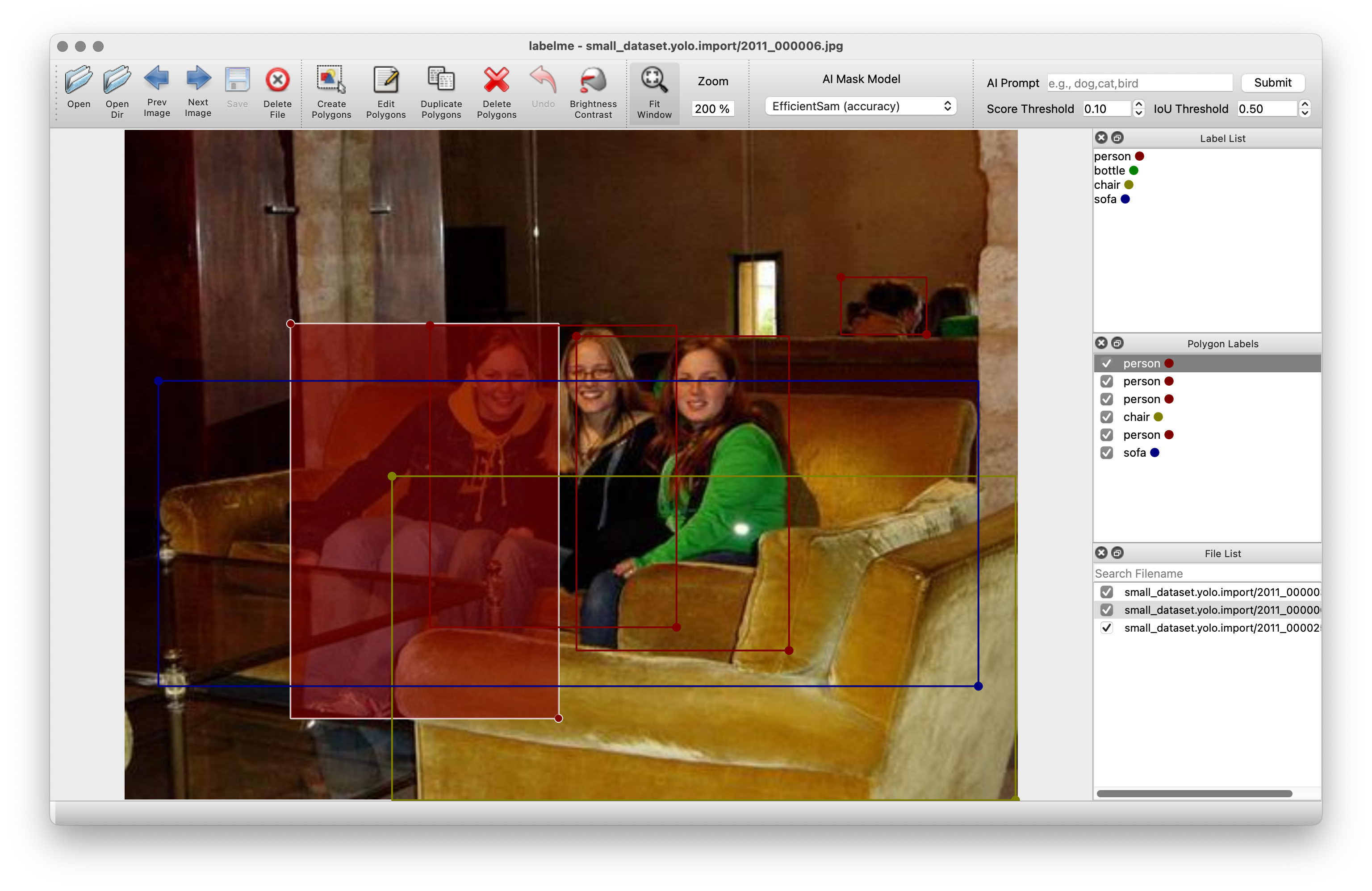Click the red Delete Polygons icon
Image resolution: width=1372 pixels, height=891 pixels.
pos(496,80)
